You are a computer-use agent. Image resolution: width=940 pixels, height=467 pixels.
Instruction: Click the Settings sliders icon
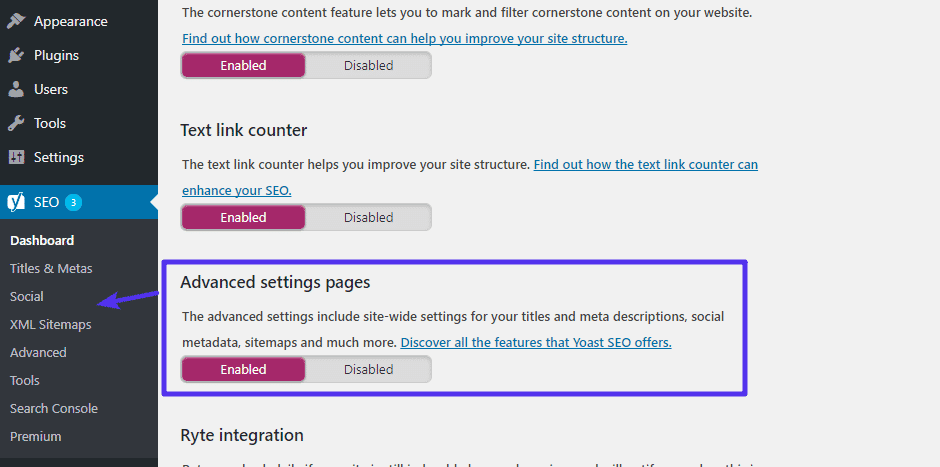[x=16, y=157]
